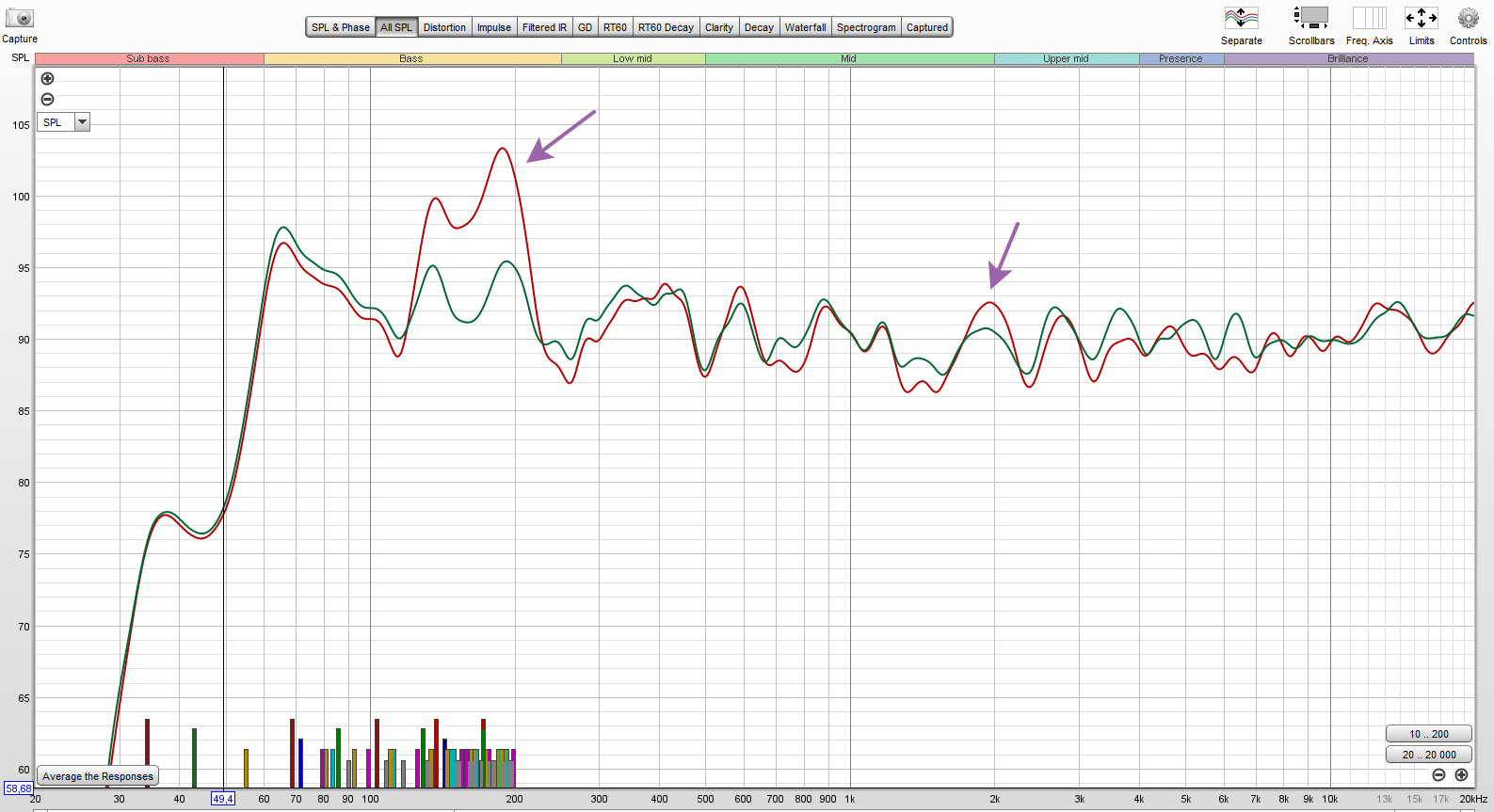Select the All SPL tab
The height and width of the screenshot is (812, 1494).
pyautogui.click(x=396, y=27)
